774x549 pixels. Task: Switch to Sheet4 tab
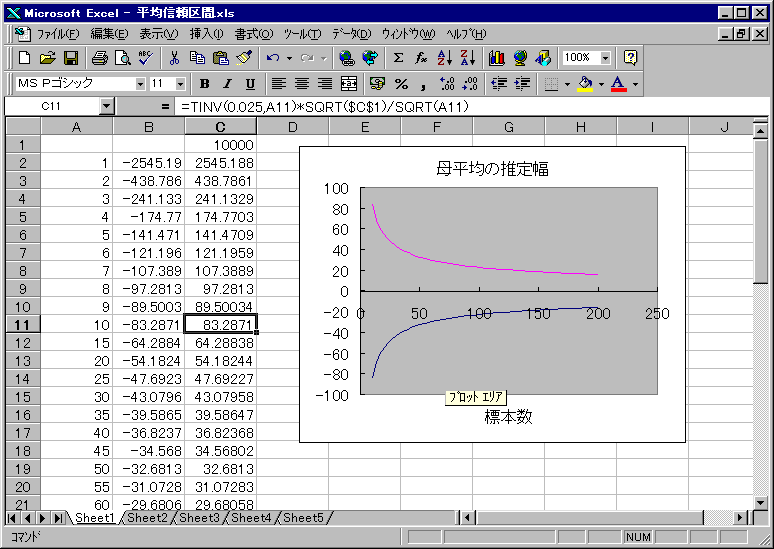(x=251, y=517)
